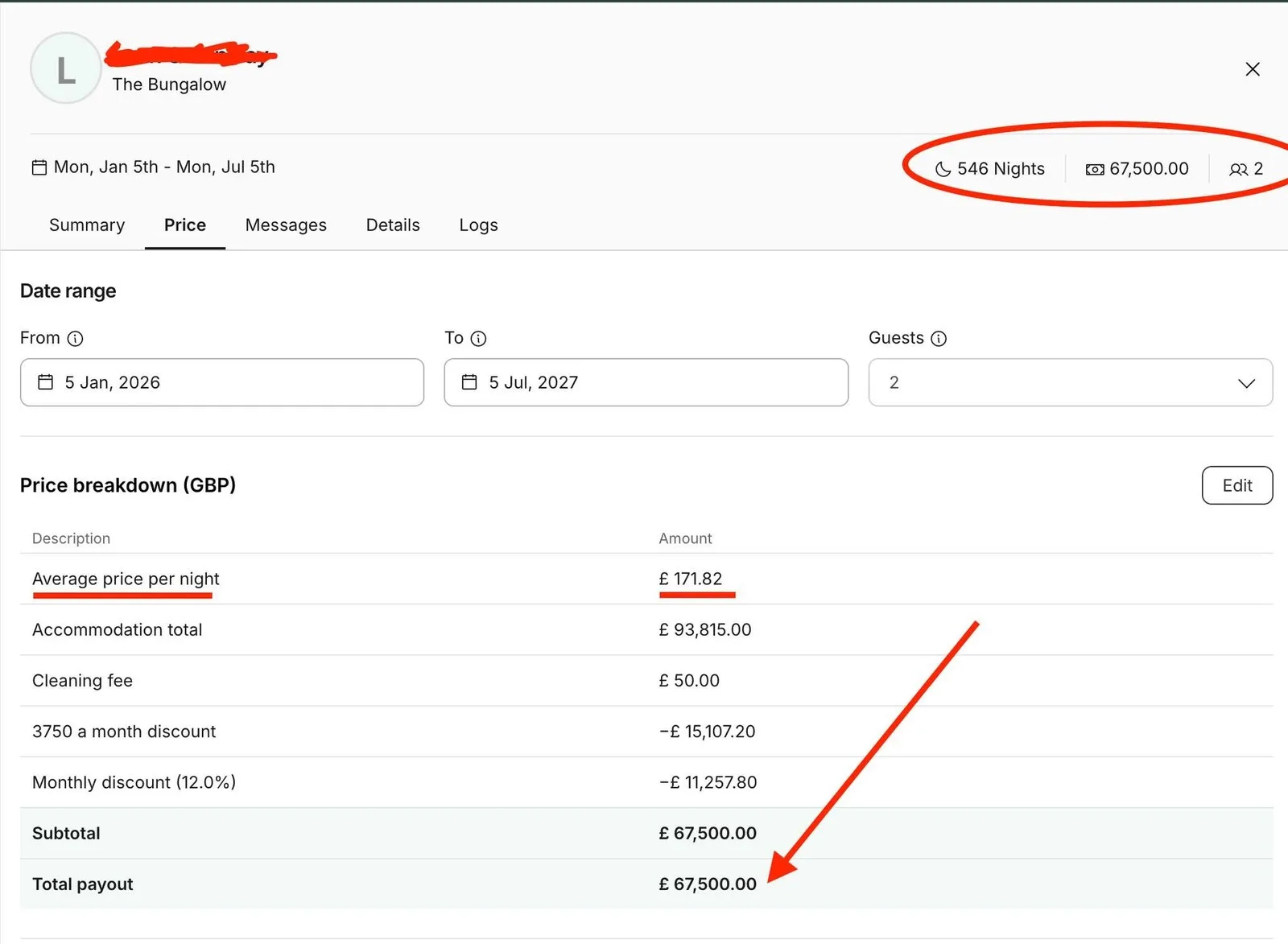This screenshot has width=1288, height=944.
Task: Click the chevron arrow of Guests selector
Action: 1246,383
